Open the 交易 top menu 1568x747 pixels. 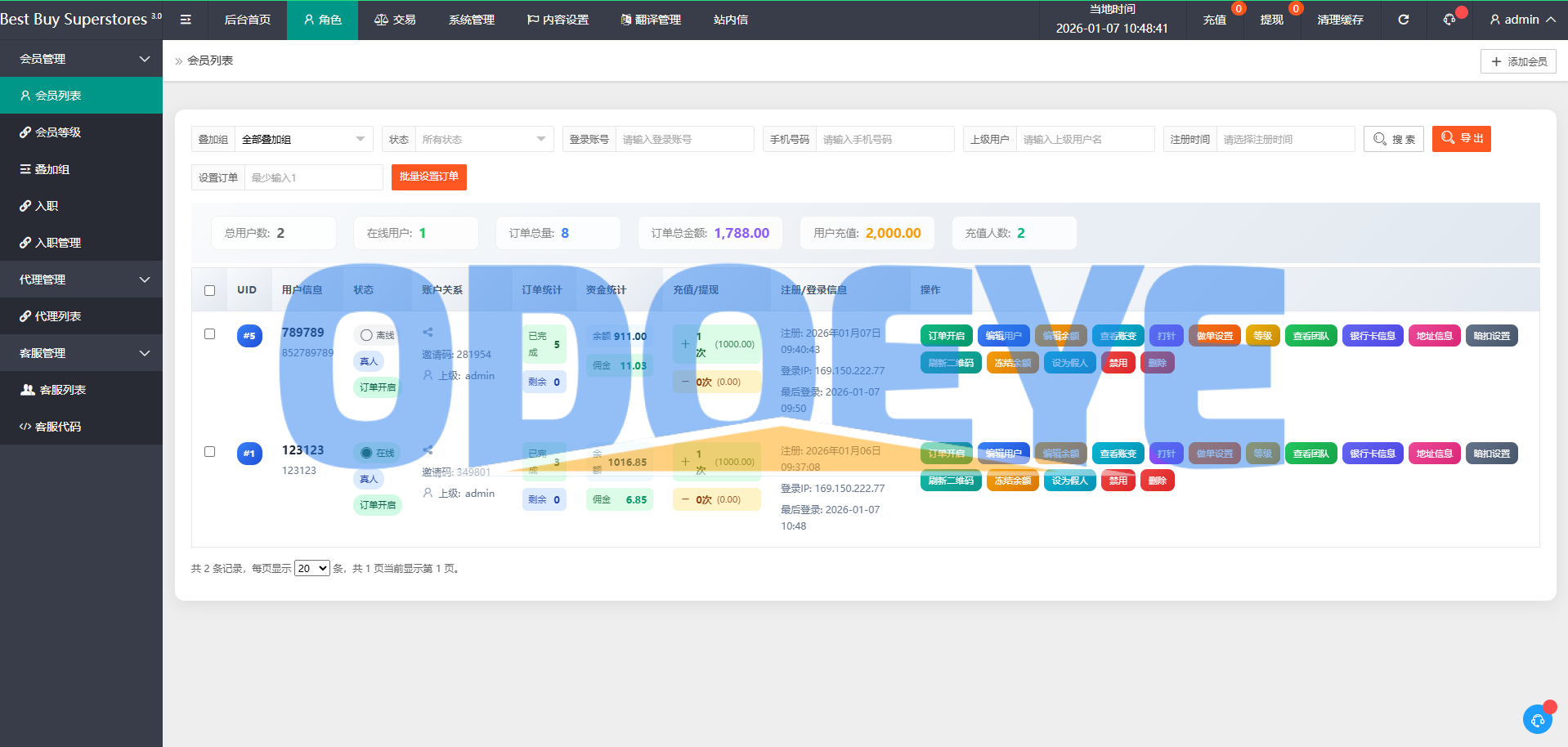395,20
